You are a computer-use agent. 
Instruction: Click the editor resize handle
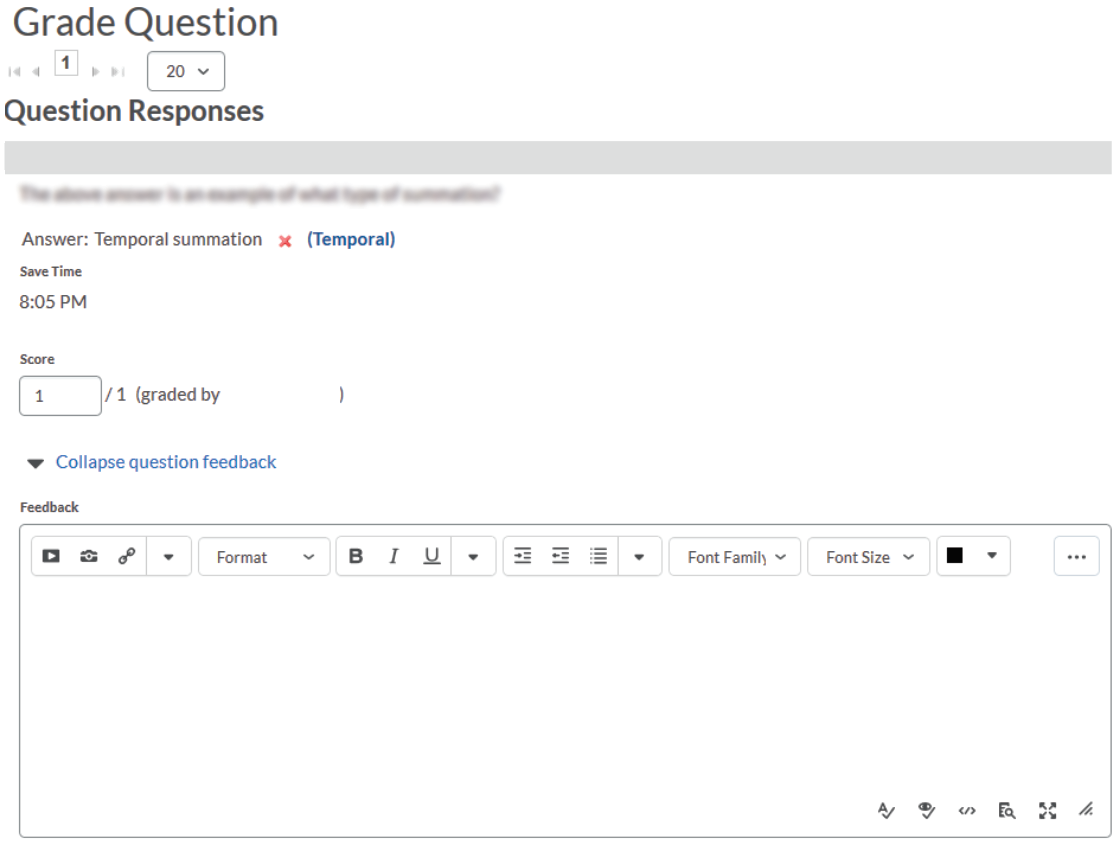(x=1085, y=809)
